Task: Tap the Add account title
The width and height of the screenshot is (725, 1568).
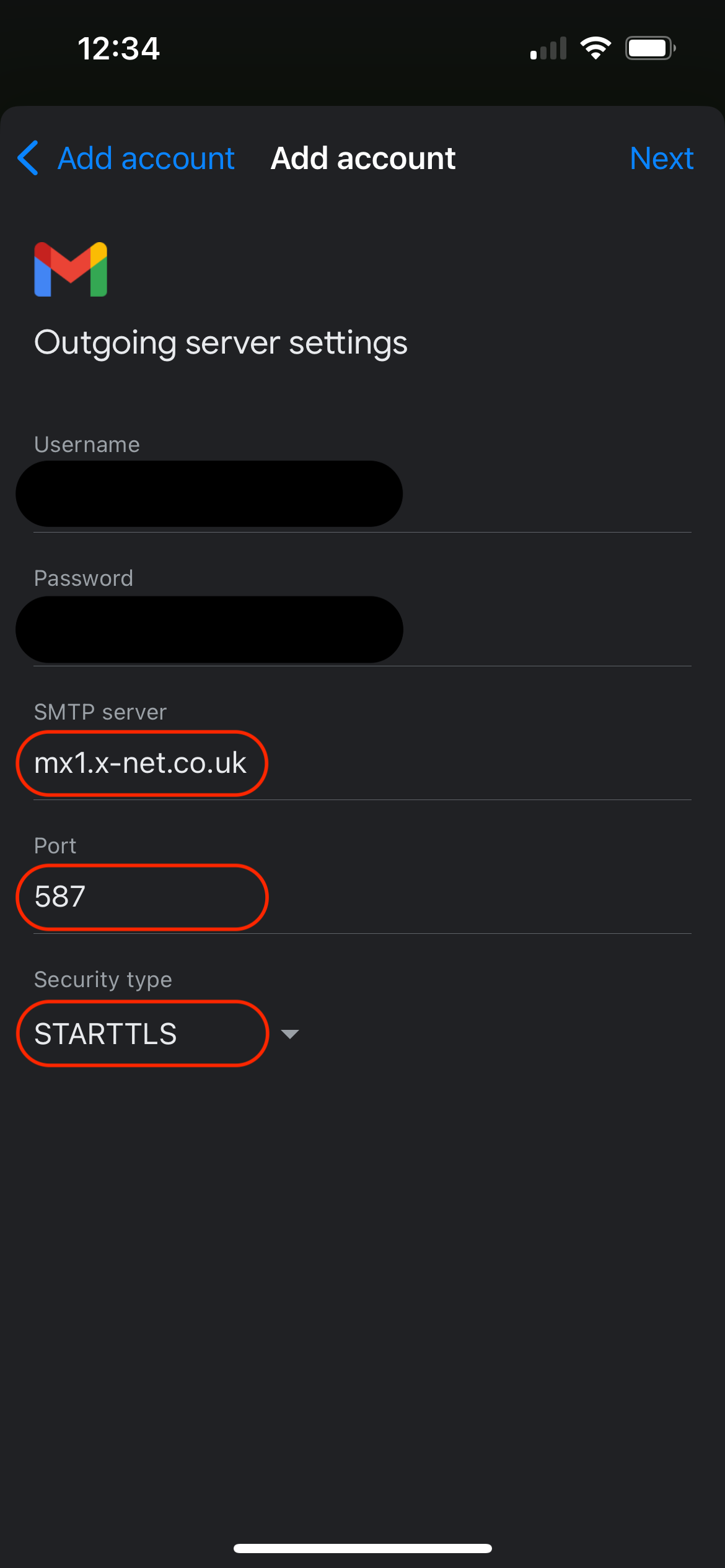Action: click(362, 158)
